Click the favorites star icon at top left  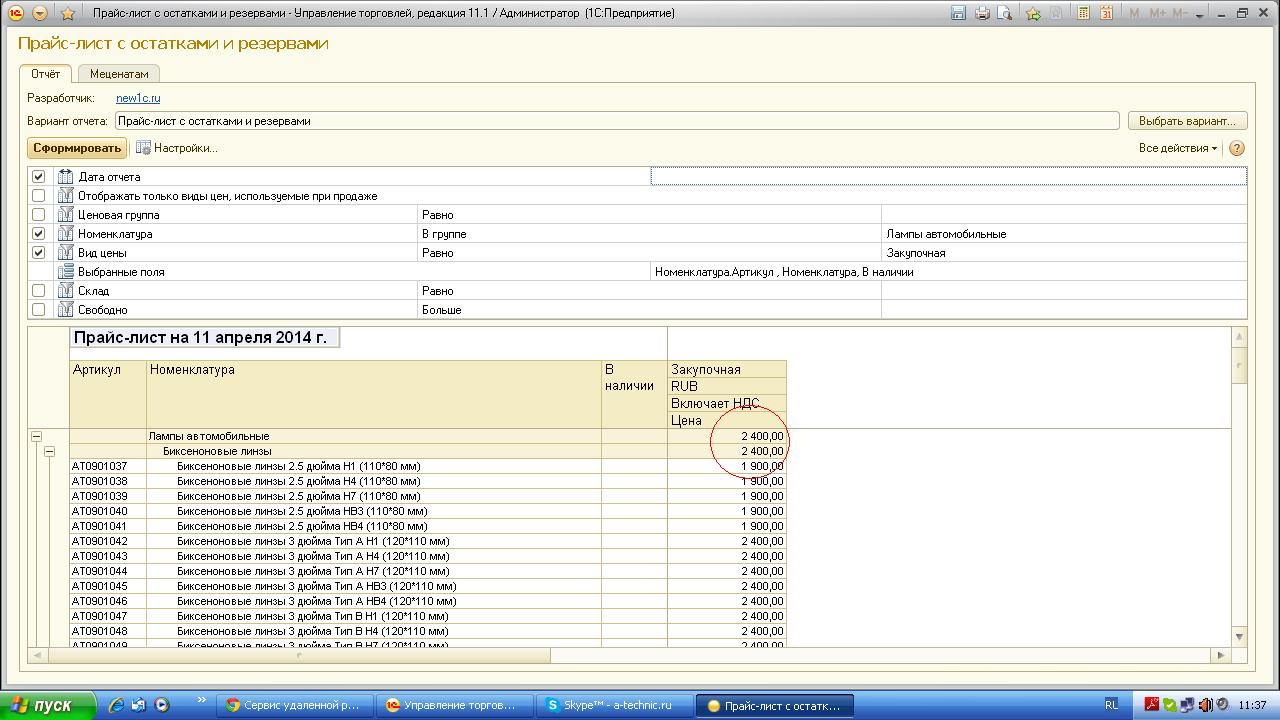67,14
